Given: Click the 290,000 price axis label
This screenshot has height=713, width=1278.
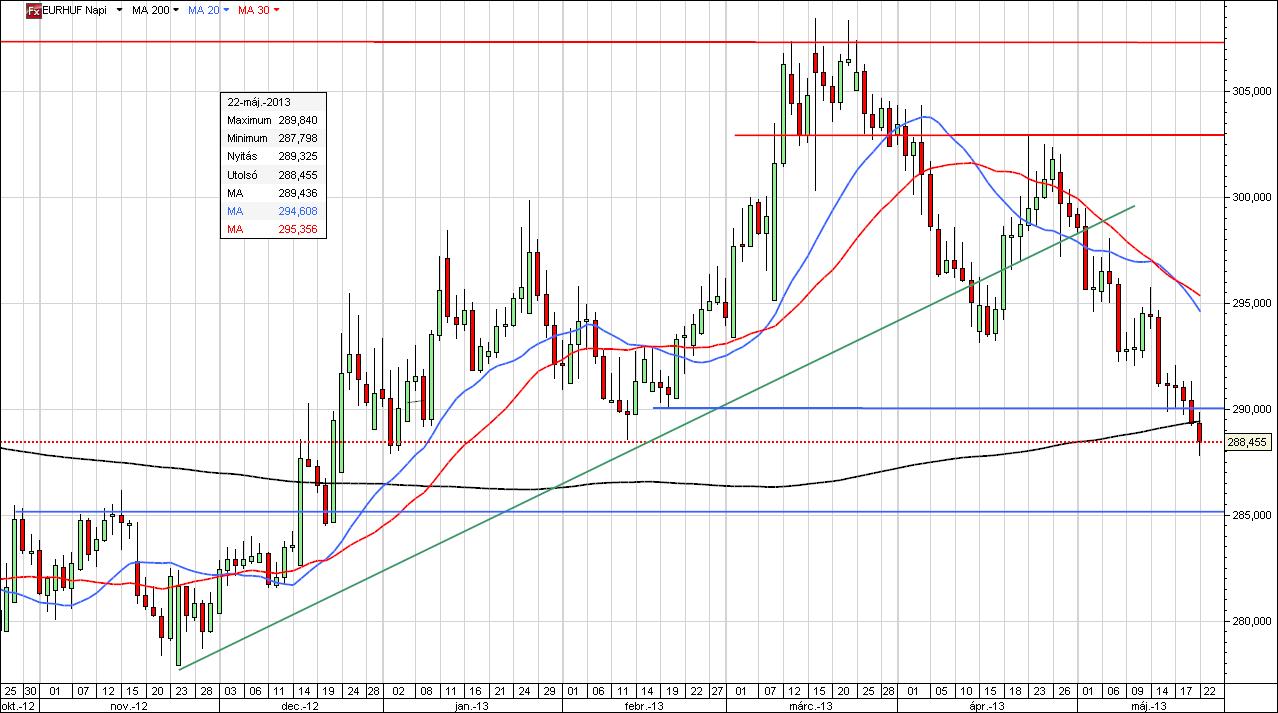Looking at the screenshot, I should (1250, 409).
